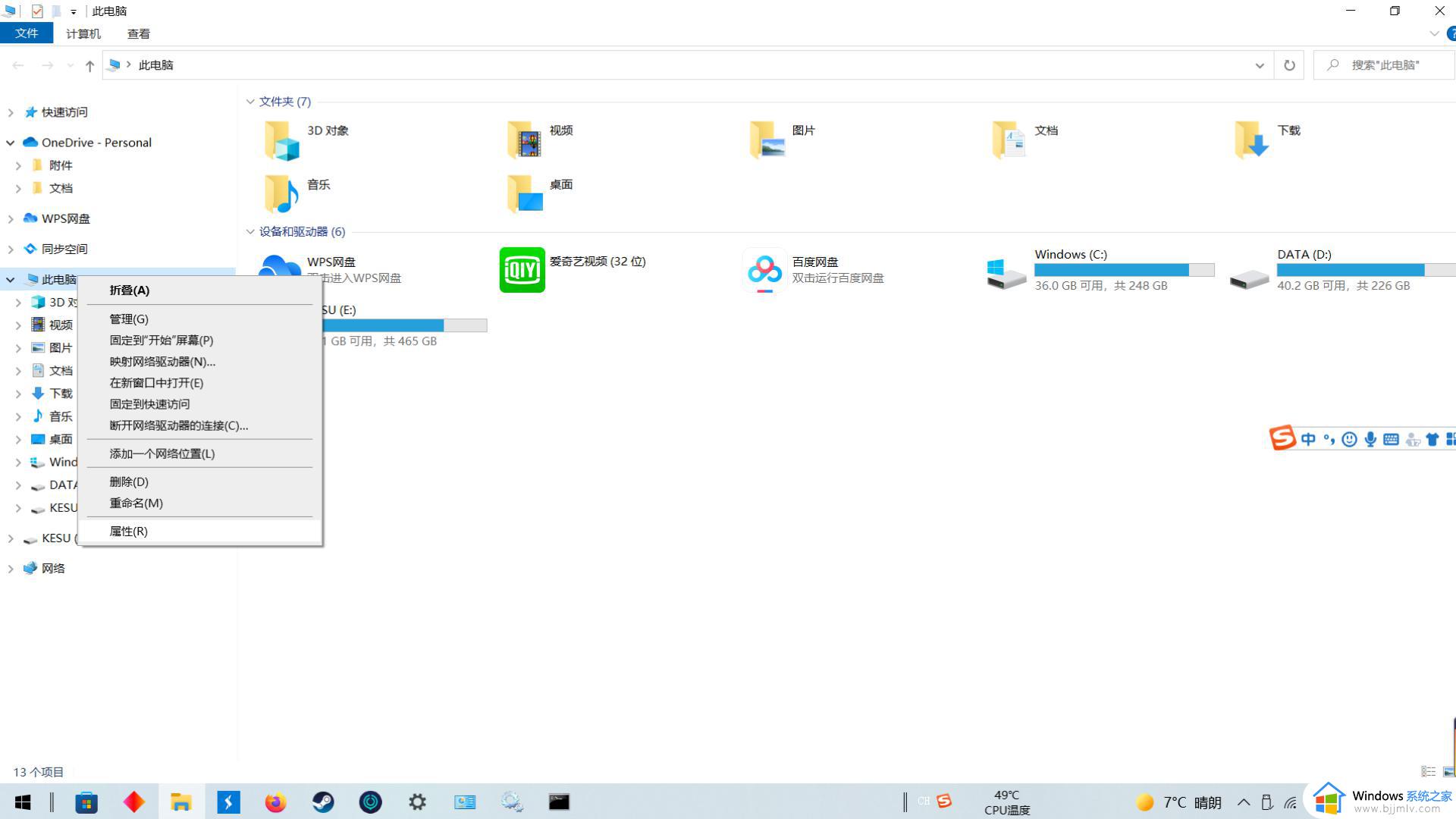Expand the ribbon with the chevron
The image size is (1456, 819).
[x=1434, y=33]
